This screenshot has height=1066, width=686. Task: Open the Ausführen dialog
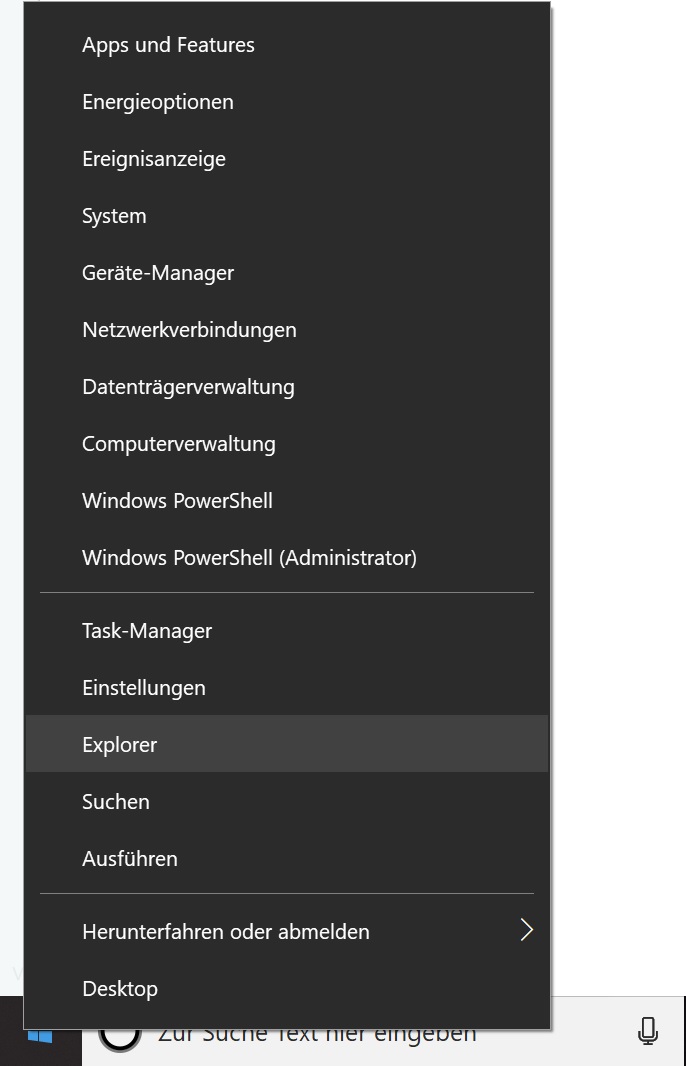130,859
